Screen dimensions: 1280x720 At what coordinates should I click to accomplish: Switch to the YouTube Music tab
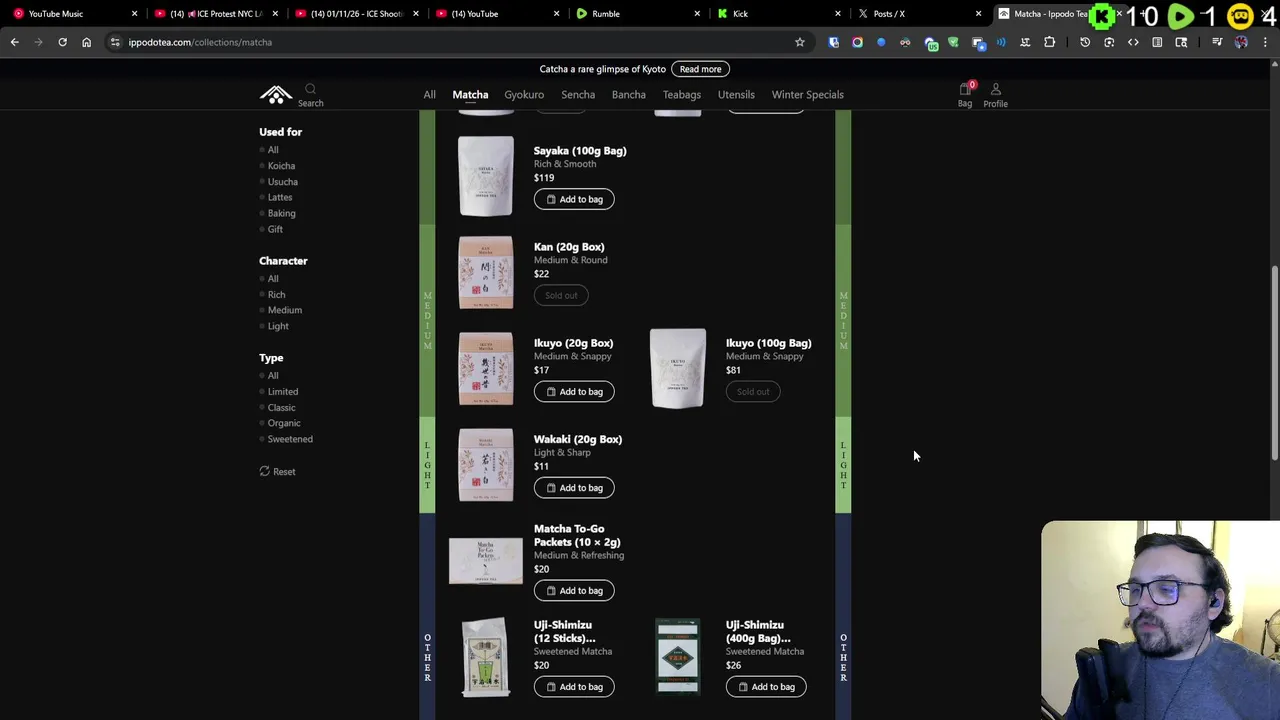pos(75,14)
